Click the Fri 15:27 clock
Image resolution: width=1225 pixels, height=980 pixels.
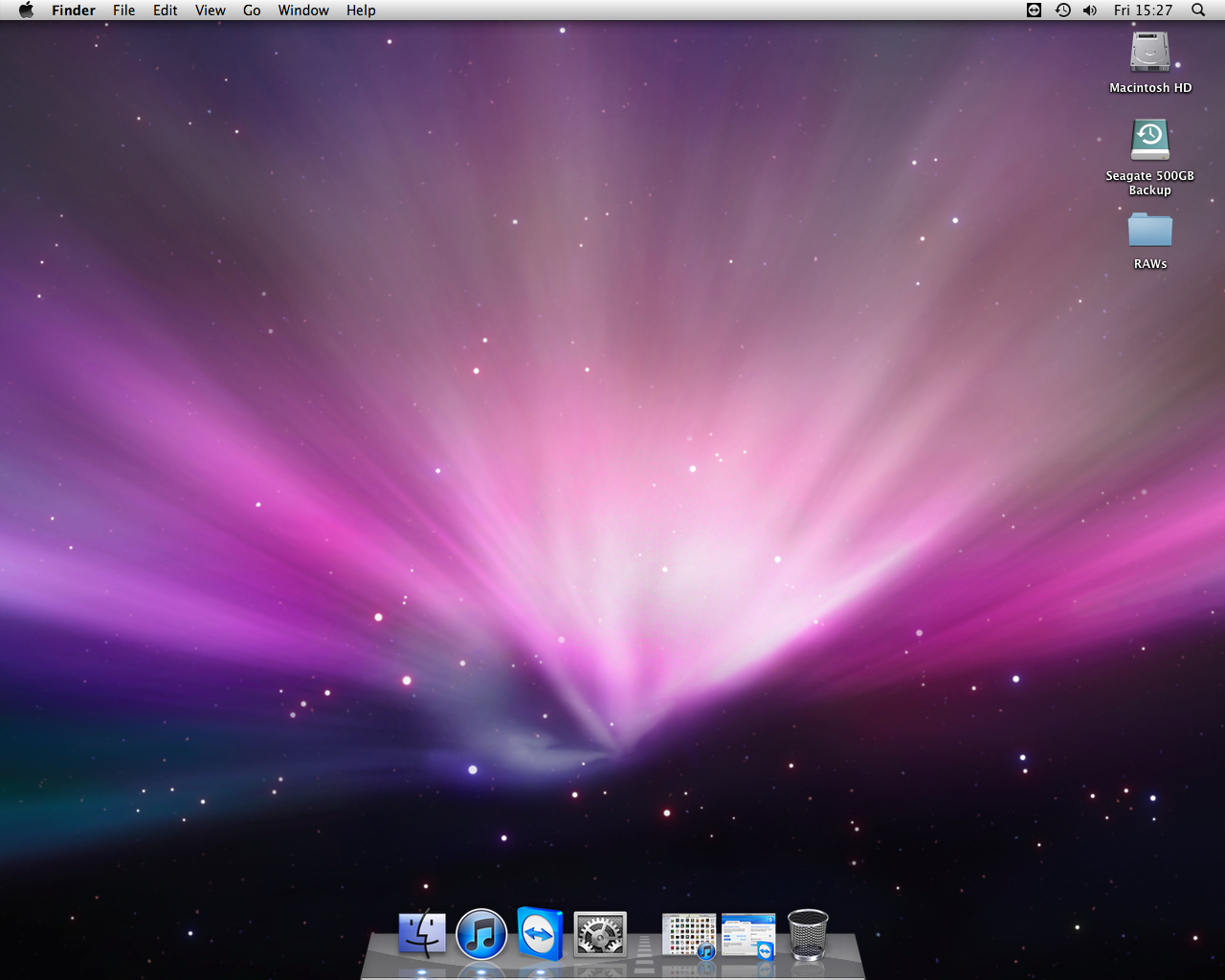(1143, 11)
